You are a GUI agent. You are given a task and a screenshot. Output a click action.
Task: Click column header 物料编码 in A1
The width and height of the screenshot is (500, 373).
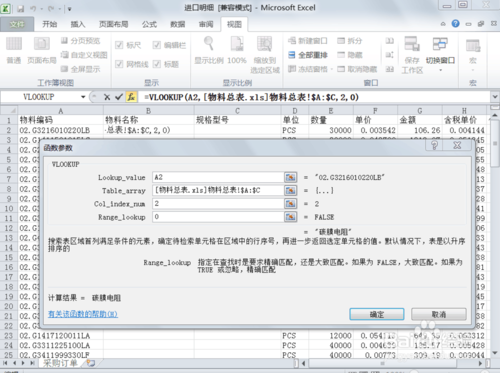(60, 120)
